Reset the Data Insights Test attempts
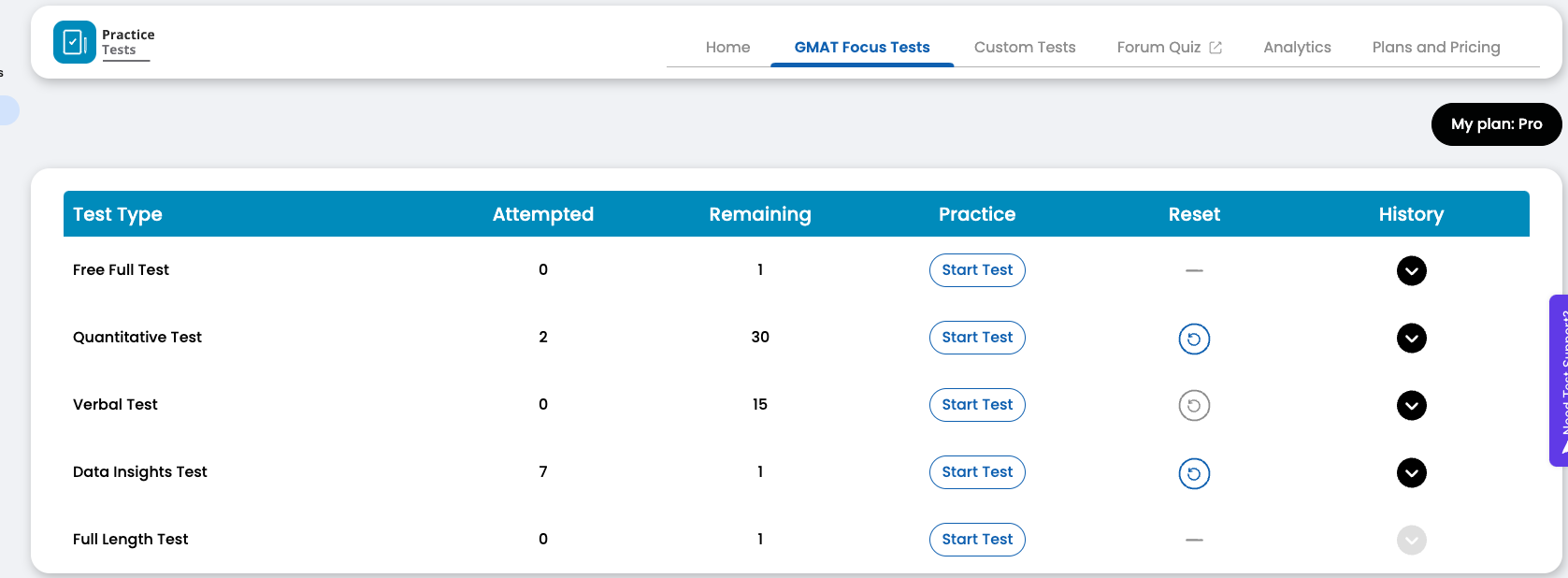The height and width of the screenshot is (578, 1568). (1194, 473)
